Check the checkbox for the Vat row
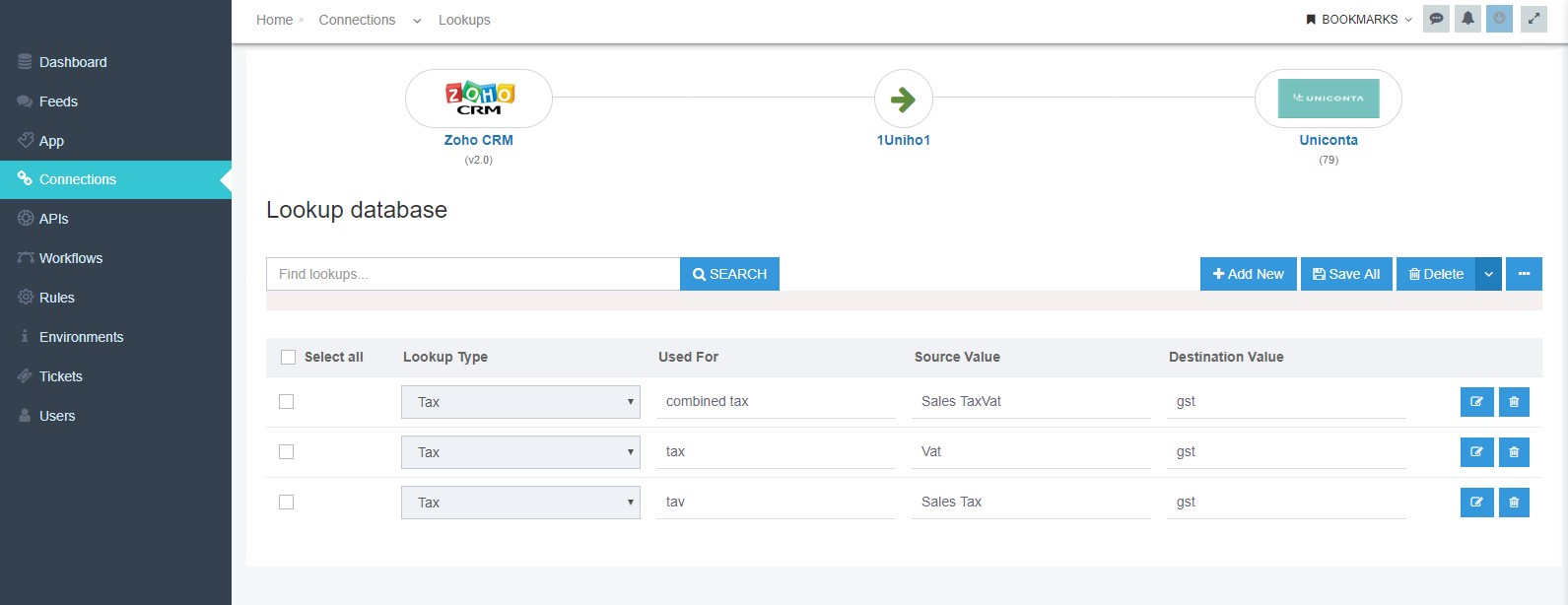Screen dimensions: 1568x605 coord(286,451)
